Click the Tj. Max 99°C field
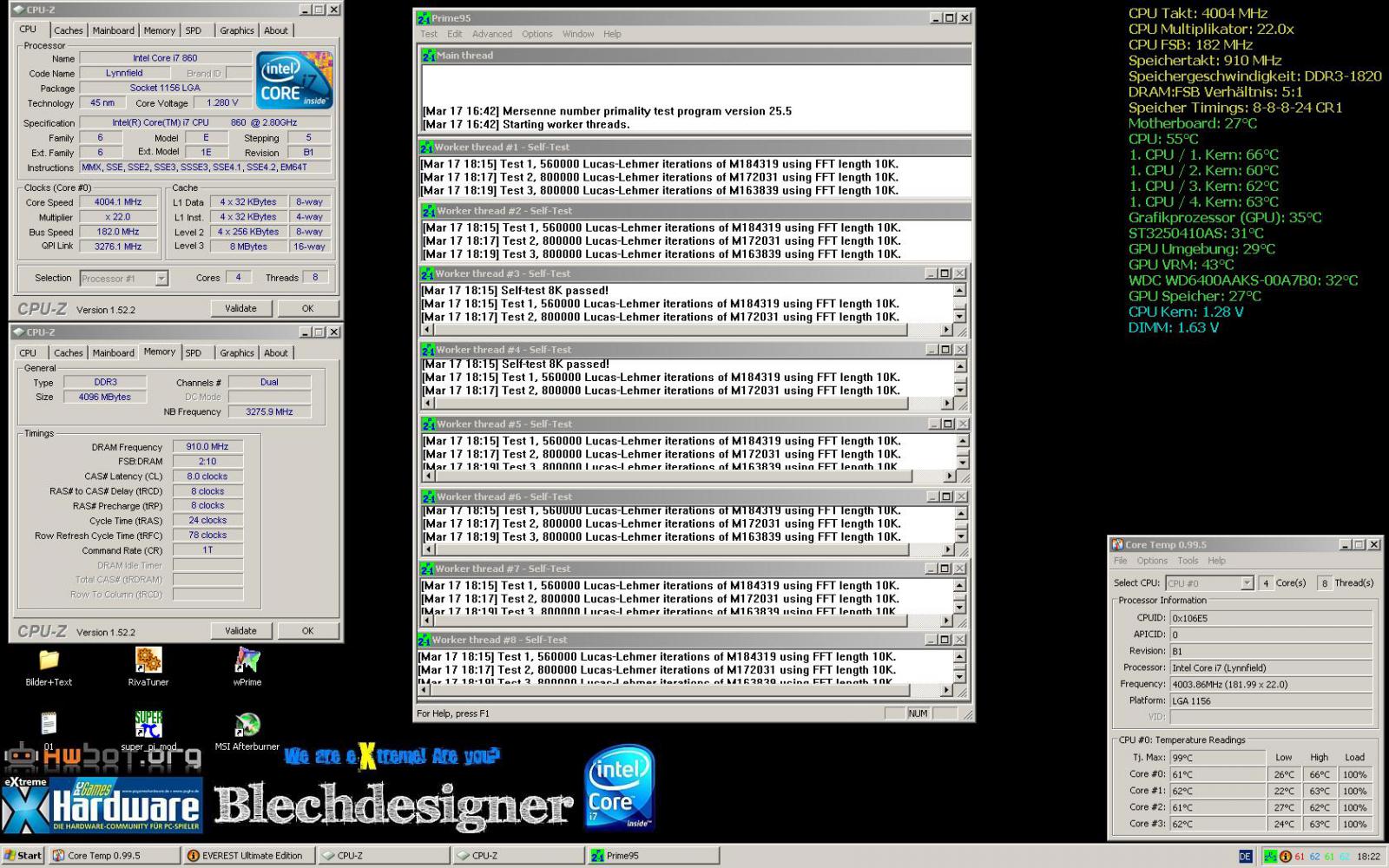 (x=1218, y=758)
